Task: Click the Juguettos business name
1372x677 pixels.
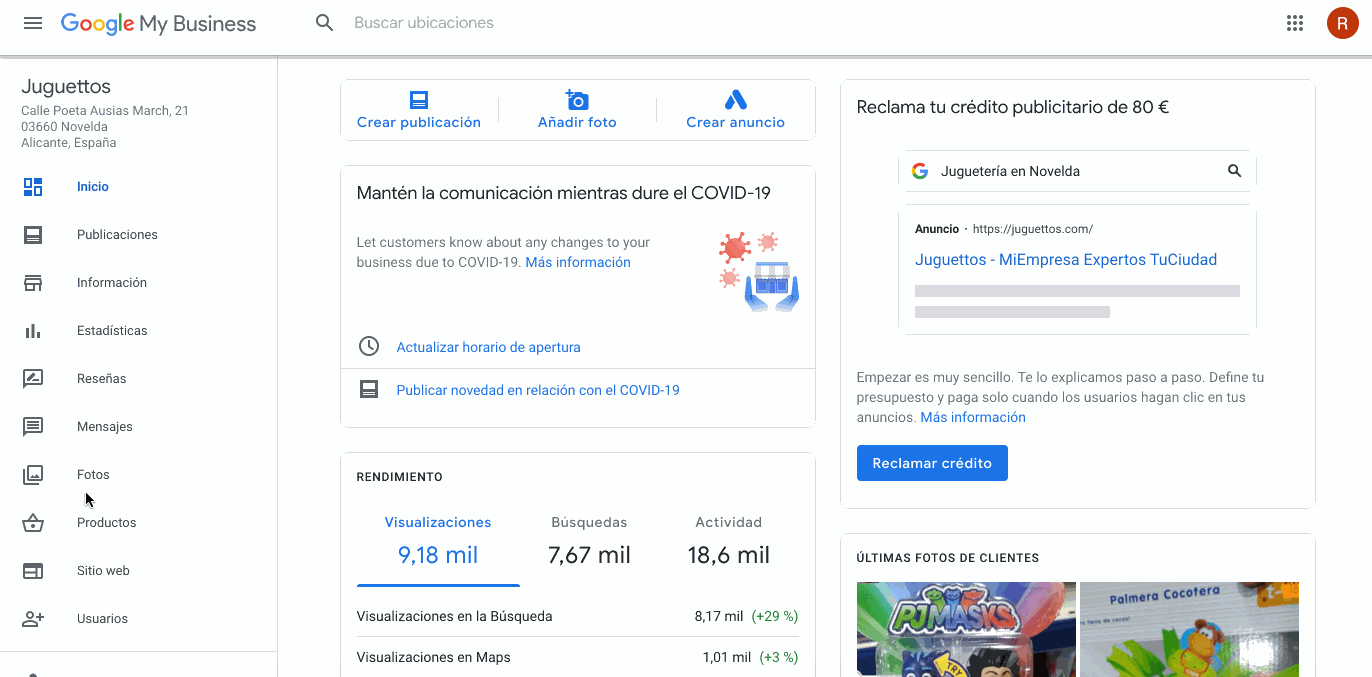Action: [x=66, y=87]
